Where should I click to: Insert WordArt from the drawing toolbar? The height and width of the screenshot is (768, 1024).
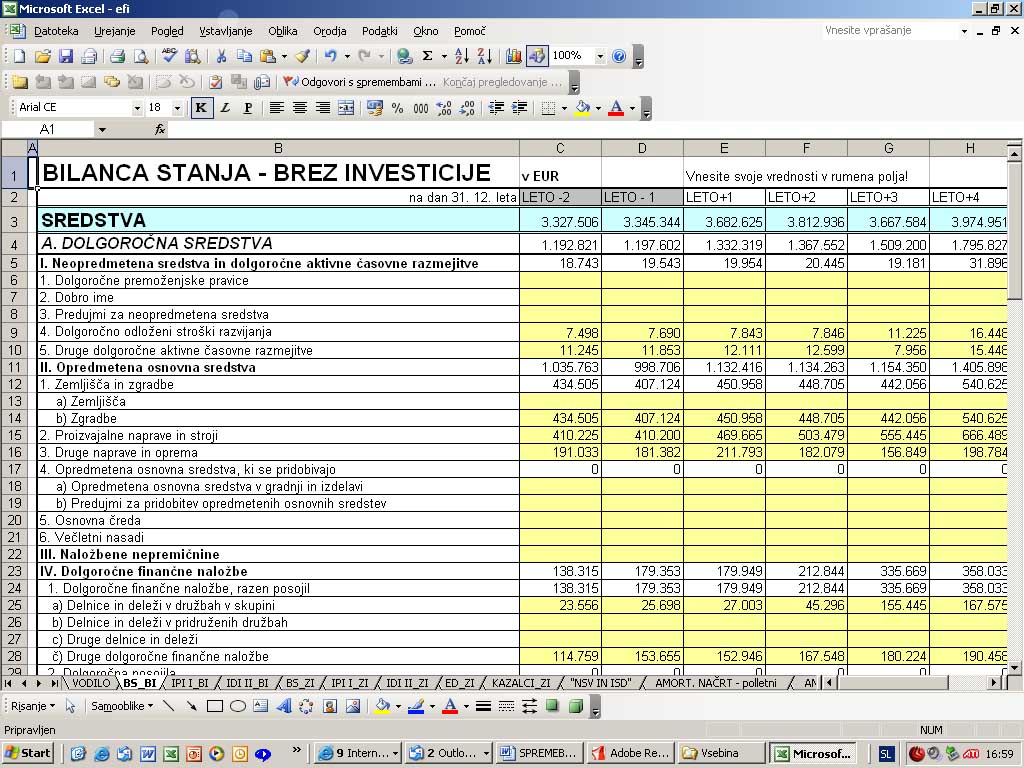pos(283,706)
